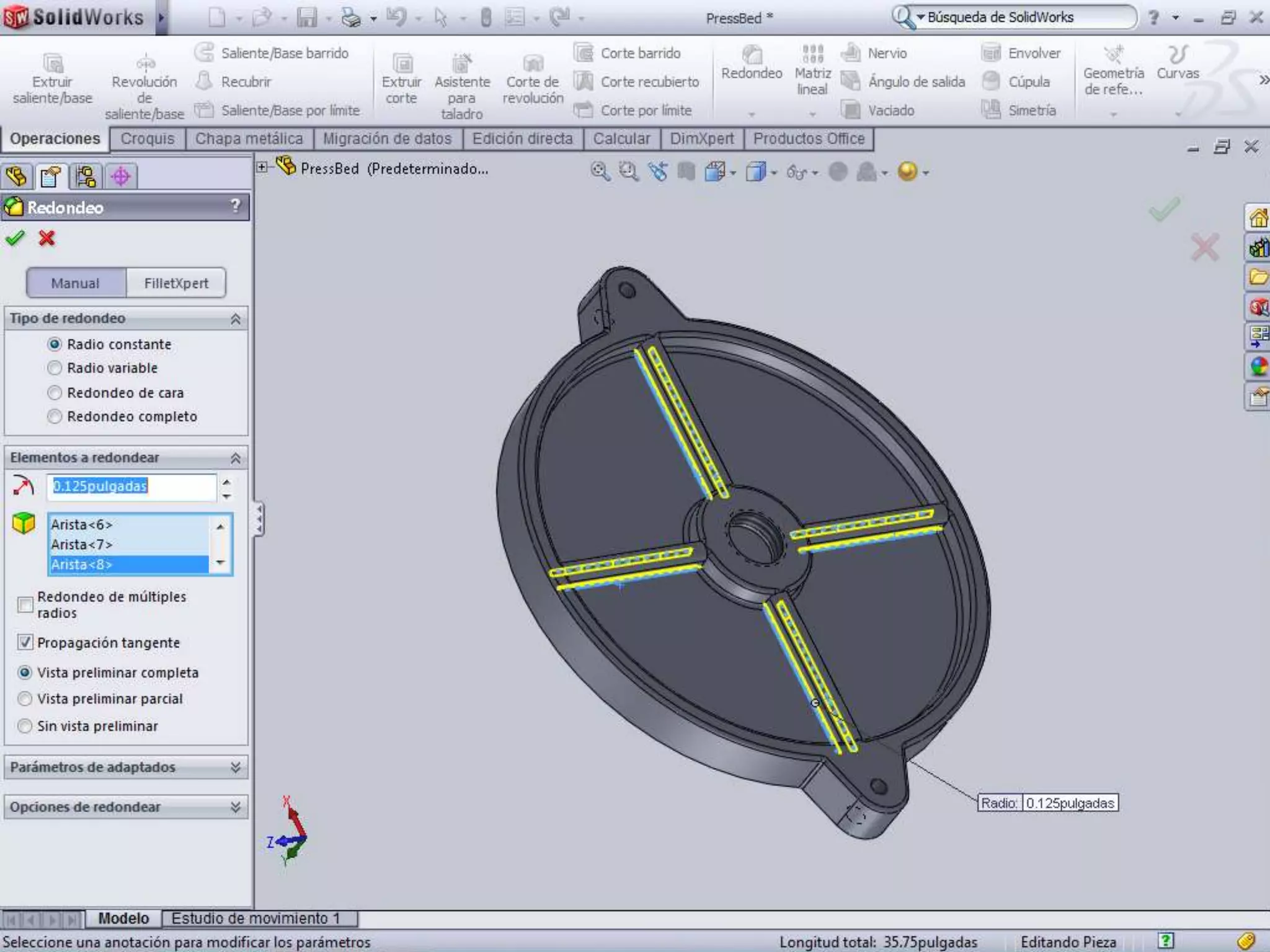Click the Matriz lineal pattern icon
1270x952 pixels.
click(812, 54)
